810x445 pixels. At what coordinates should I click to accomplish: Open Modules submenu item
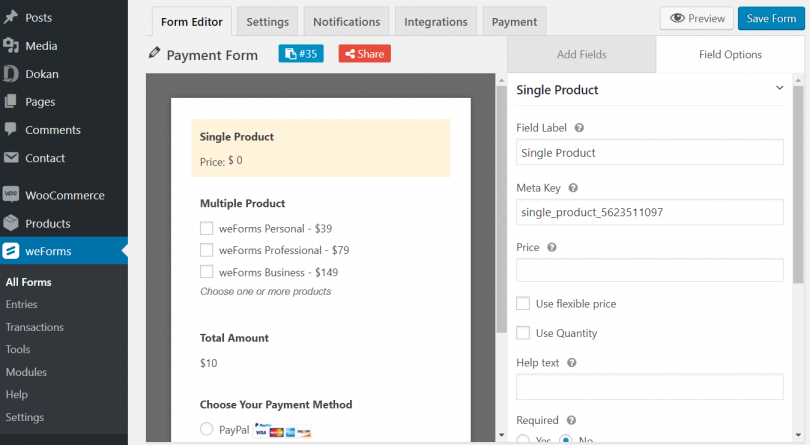click(x=26, y=372)
